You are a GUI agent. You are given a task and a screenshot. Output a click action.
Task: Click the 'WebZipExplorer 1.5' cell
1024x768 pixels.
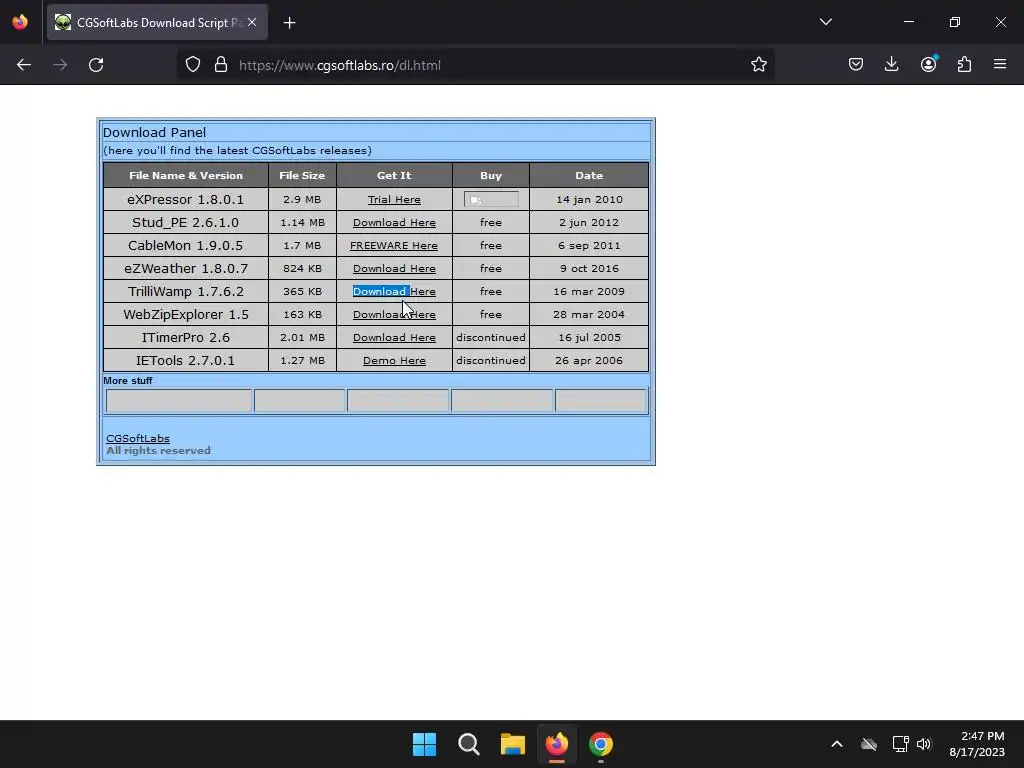point(185,314)
